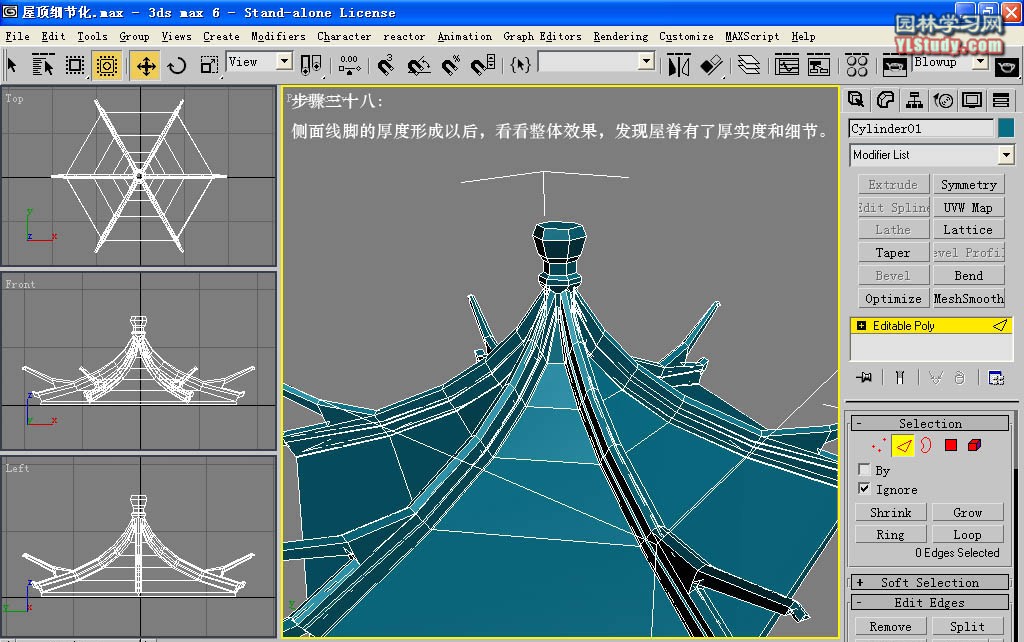Open the Layer Manager icon
The height and width of the screenshot is (642, 1024).
coord(748,65)
